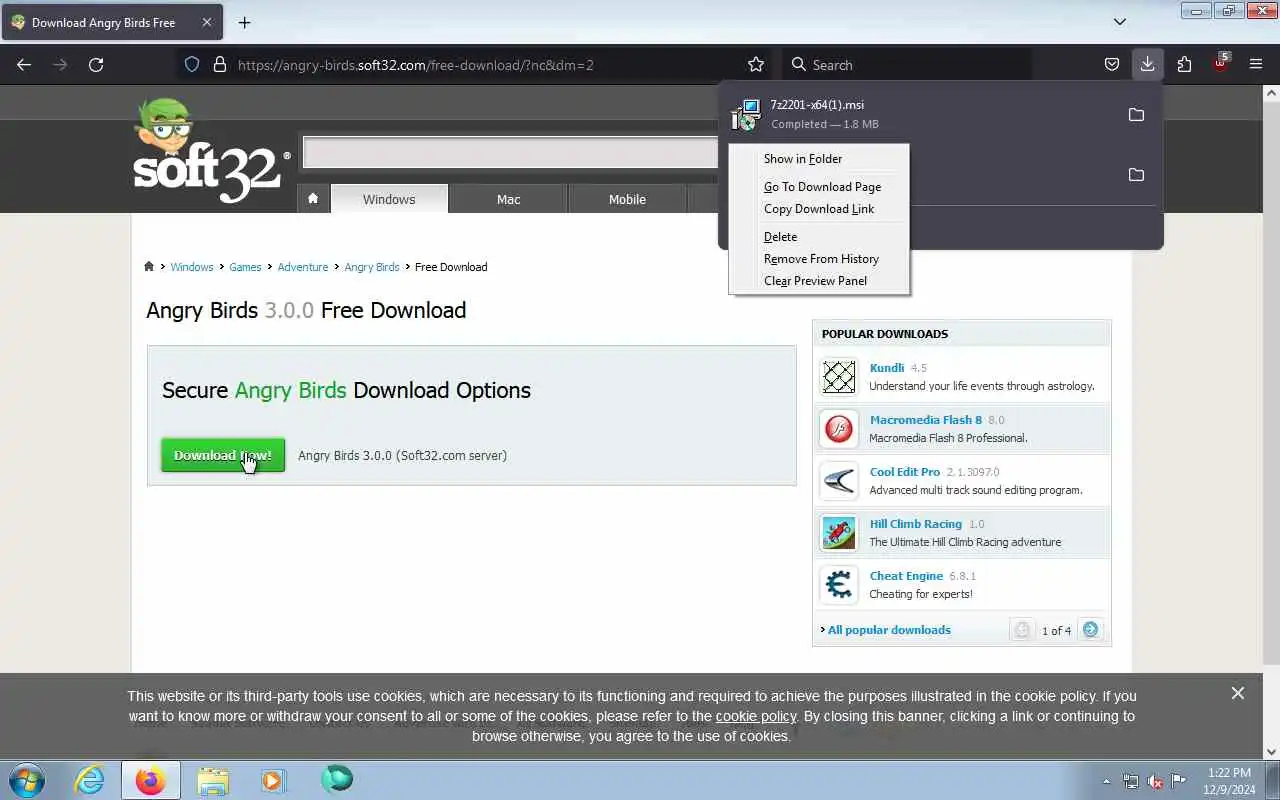Click the Macromedia Flash 8 icon
The image size is (1280, 800).
[x=839, y=429]
